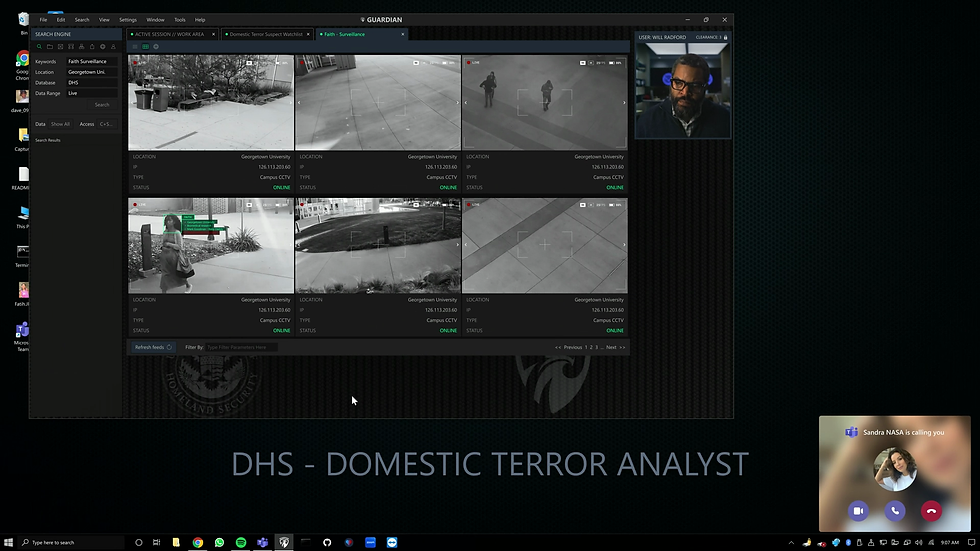Show hidden system tray icons

click(791, 542)
